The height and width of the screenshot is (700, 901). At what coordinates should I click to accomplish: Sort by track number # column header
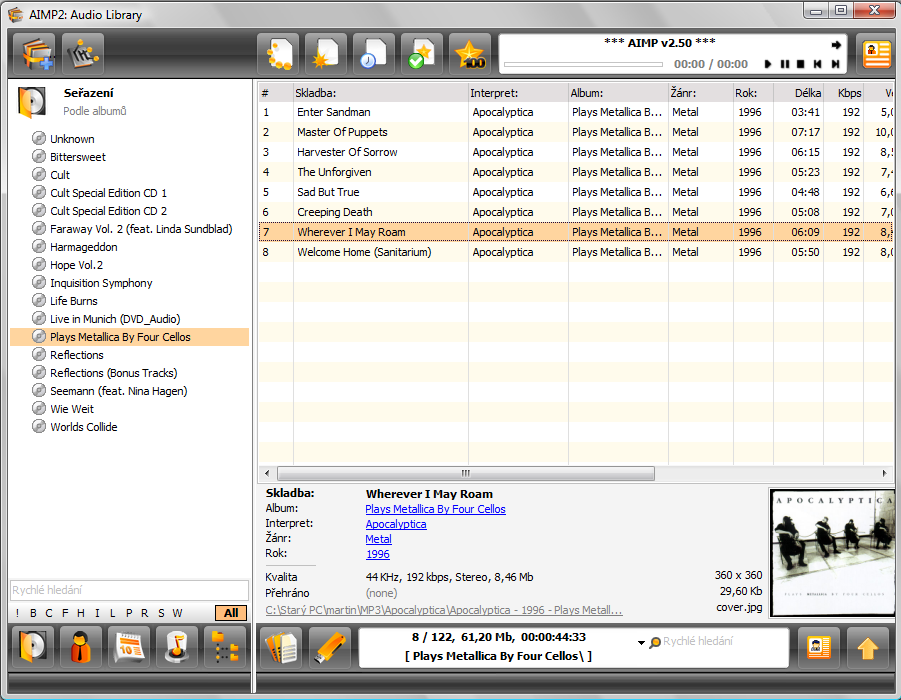click(276, 93)
